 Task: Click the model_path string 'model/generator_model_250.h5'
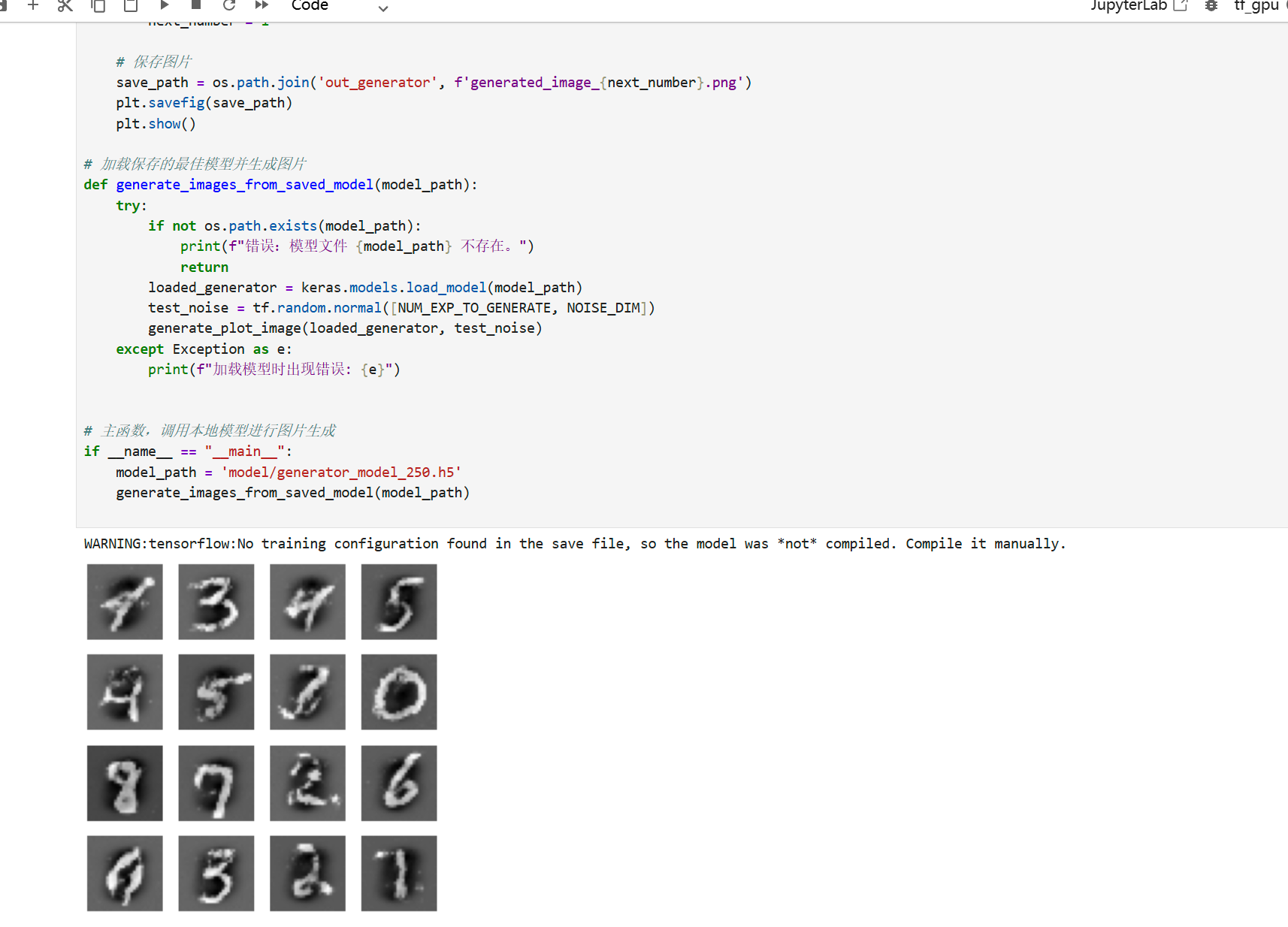click(x=341, y=472)
